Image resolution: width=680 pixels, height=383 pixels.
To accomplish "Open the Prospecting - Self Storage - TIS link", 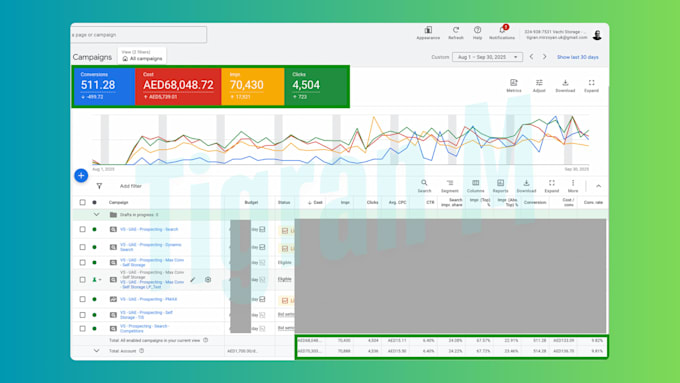I will coord(147,315).
